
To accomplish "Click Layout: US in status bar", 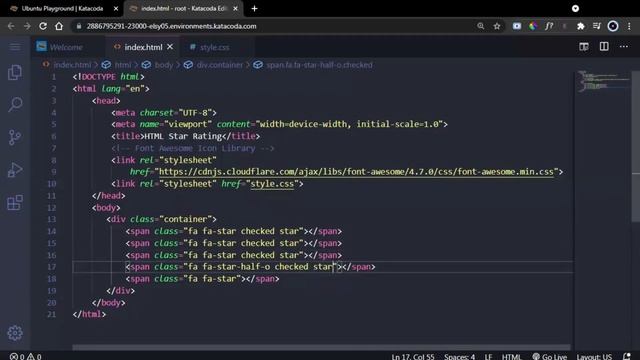I will coord(594,356).
